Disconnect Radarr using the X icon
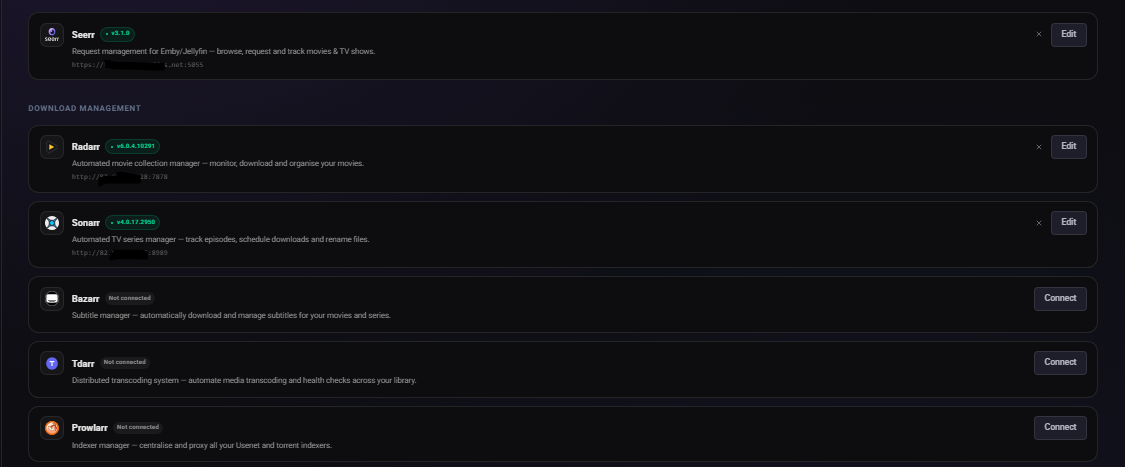The width and height of the screenshot is (1125, 467). (1038, 147)
